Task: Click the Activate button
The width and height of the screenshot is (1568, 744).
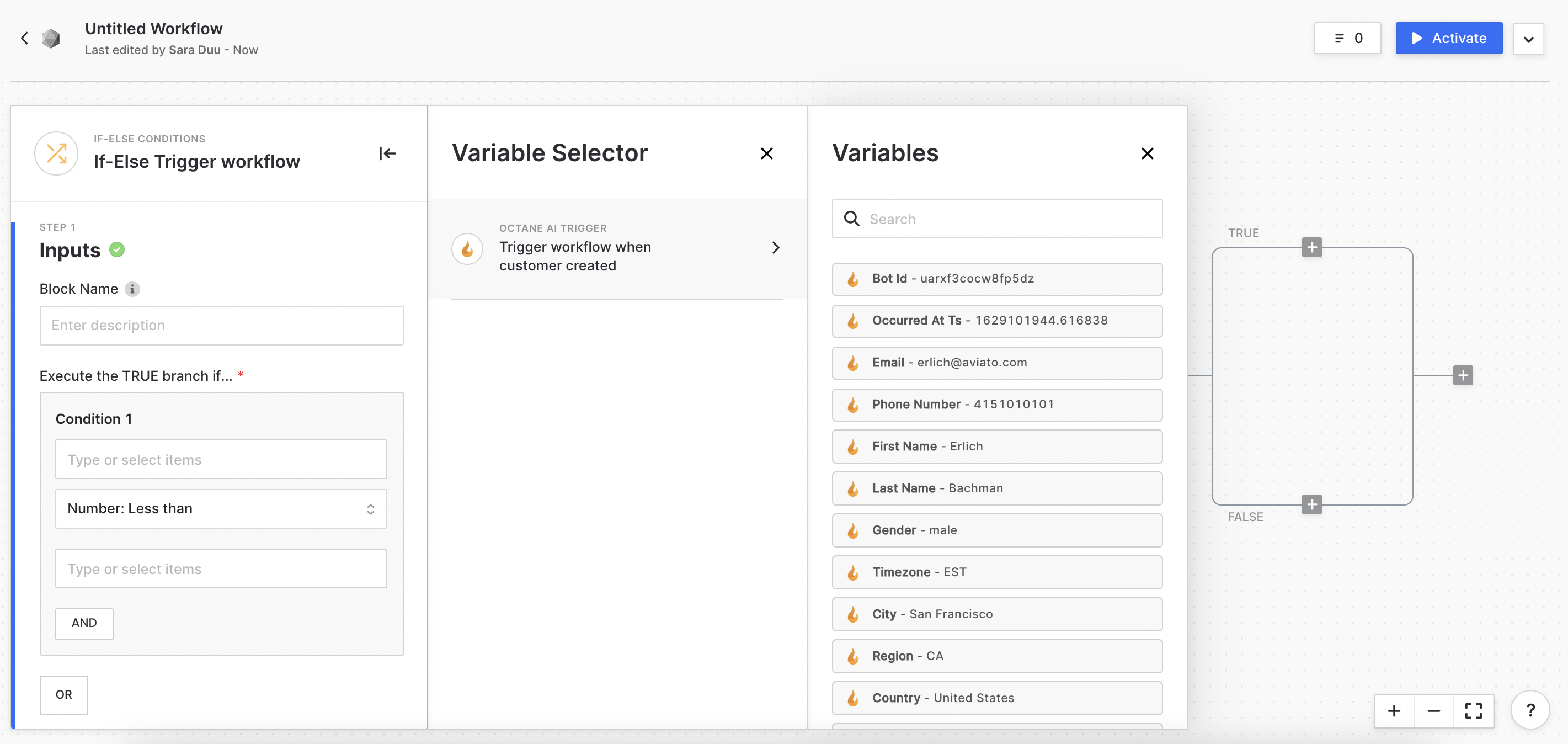Action: pyautogui.click(x=1448, y=38)
